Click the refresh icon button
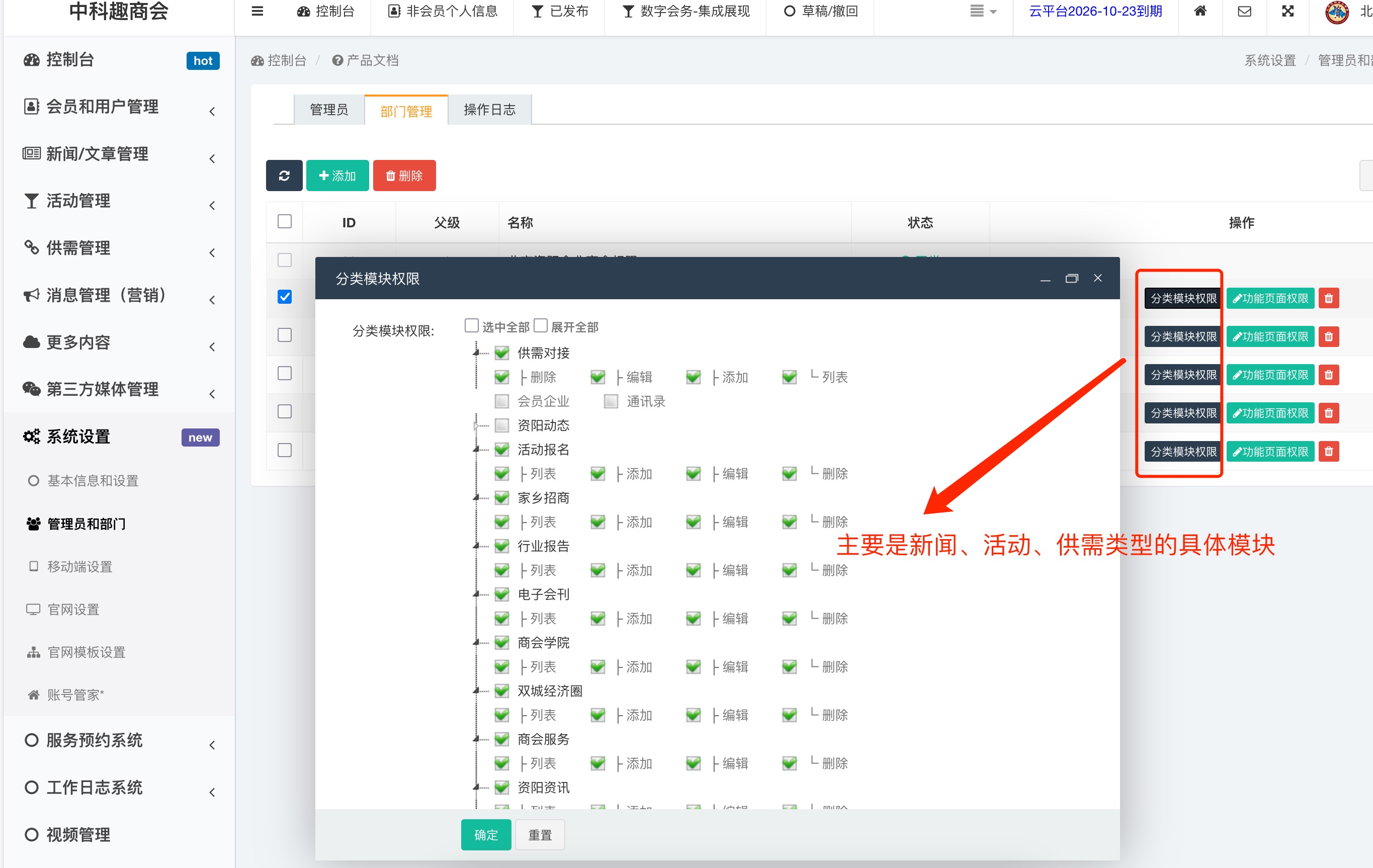This screenshot has width=1373, height=868. [x=284, y=176]
